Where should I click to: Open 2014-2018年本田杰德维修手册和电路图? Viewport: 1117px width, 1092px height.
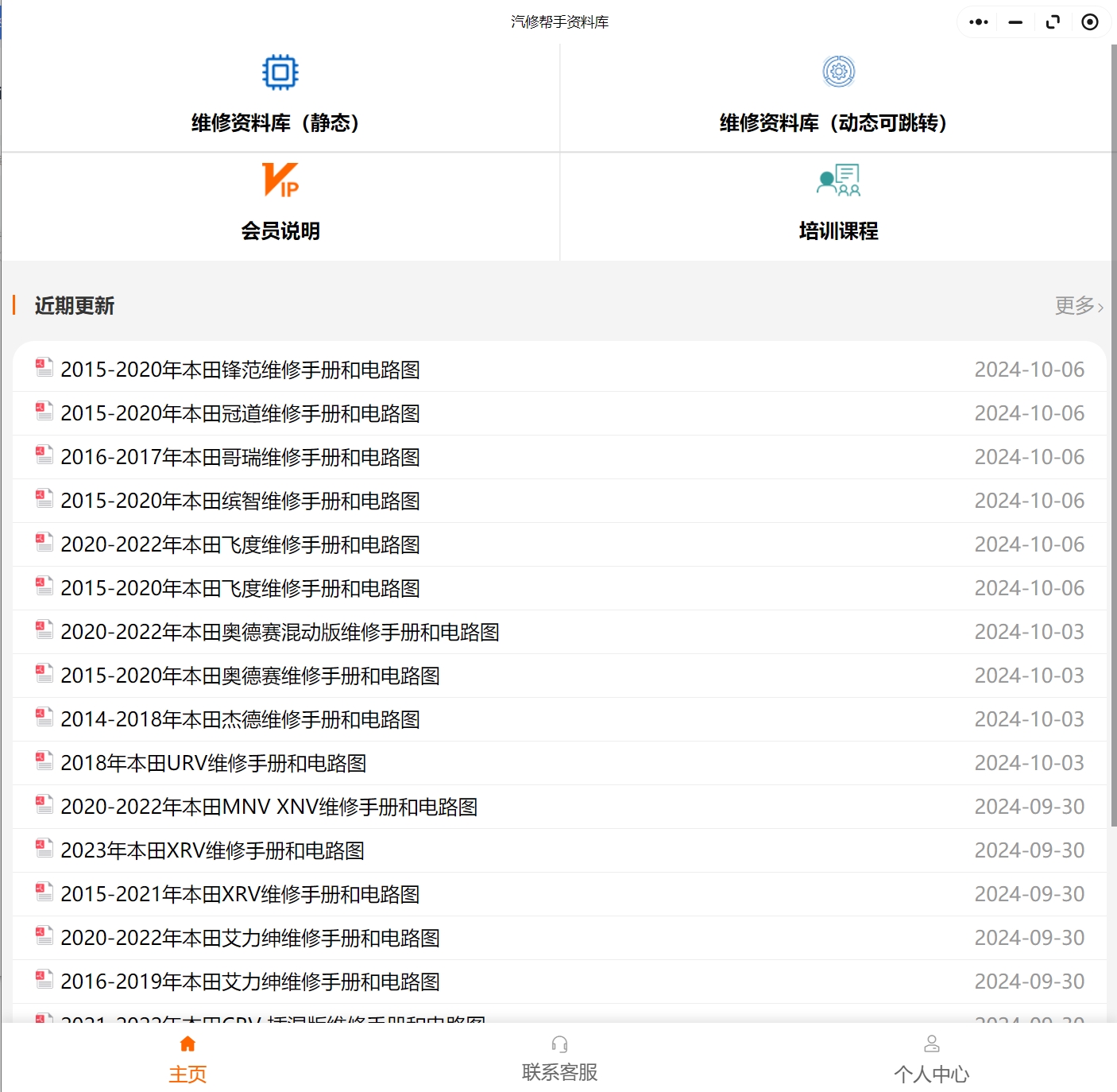click(242, 719)
